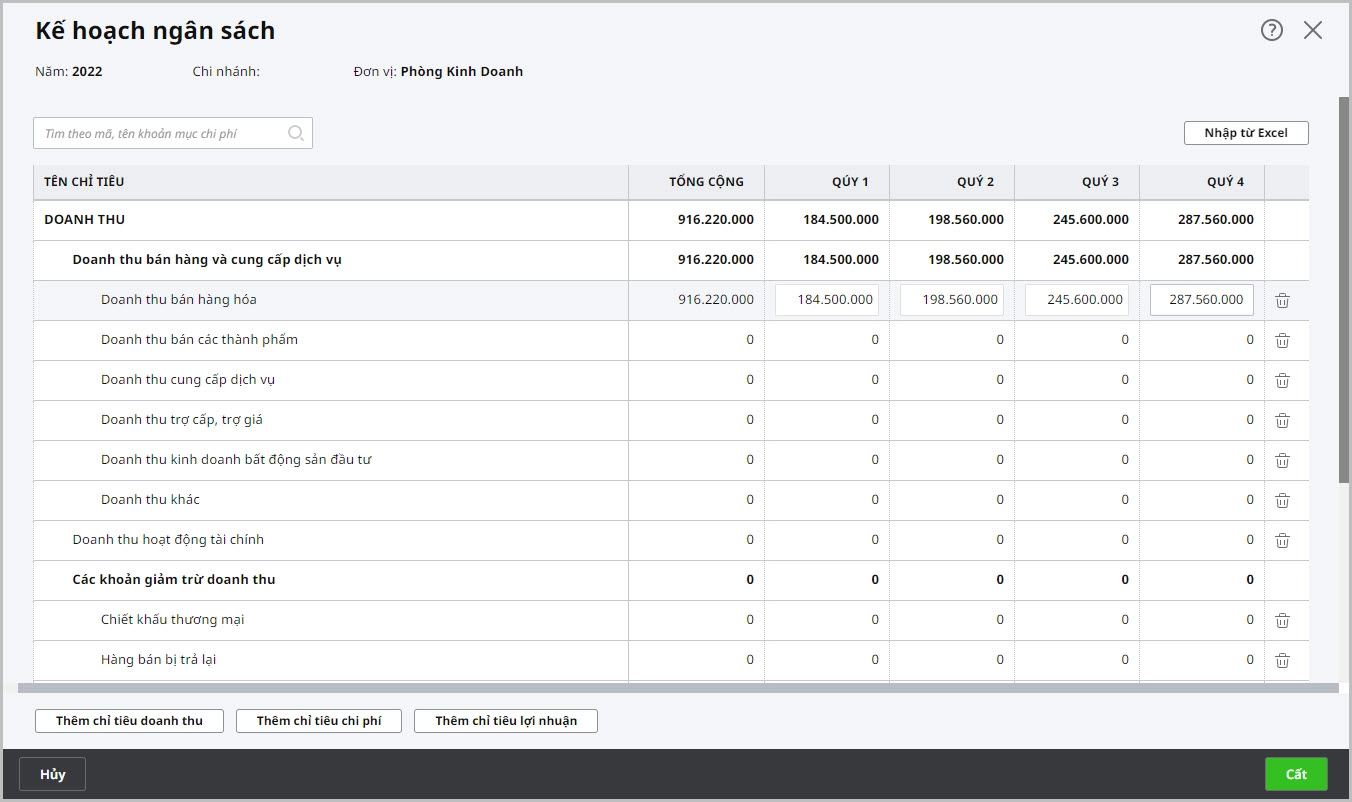This screenshot has width=1352, height=802.
Task: Click Quý 2 cell of Doanh thu cung cấp dịch vụ
Action: pos(952,380)
